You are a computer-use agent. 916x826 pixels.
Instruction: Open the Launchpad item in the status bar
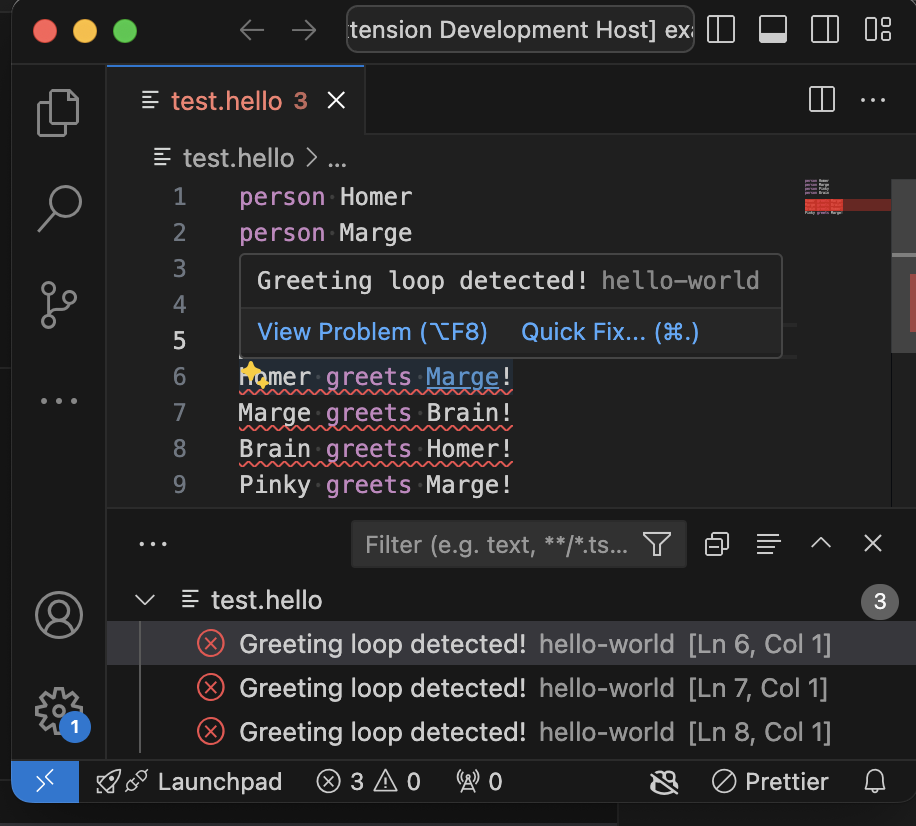coord(188,781)
